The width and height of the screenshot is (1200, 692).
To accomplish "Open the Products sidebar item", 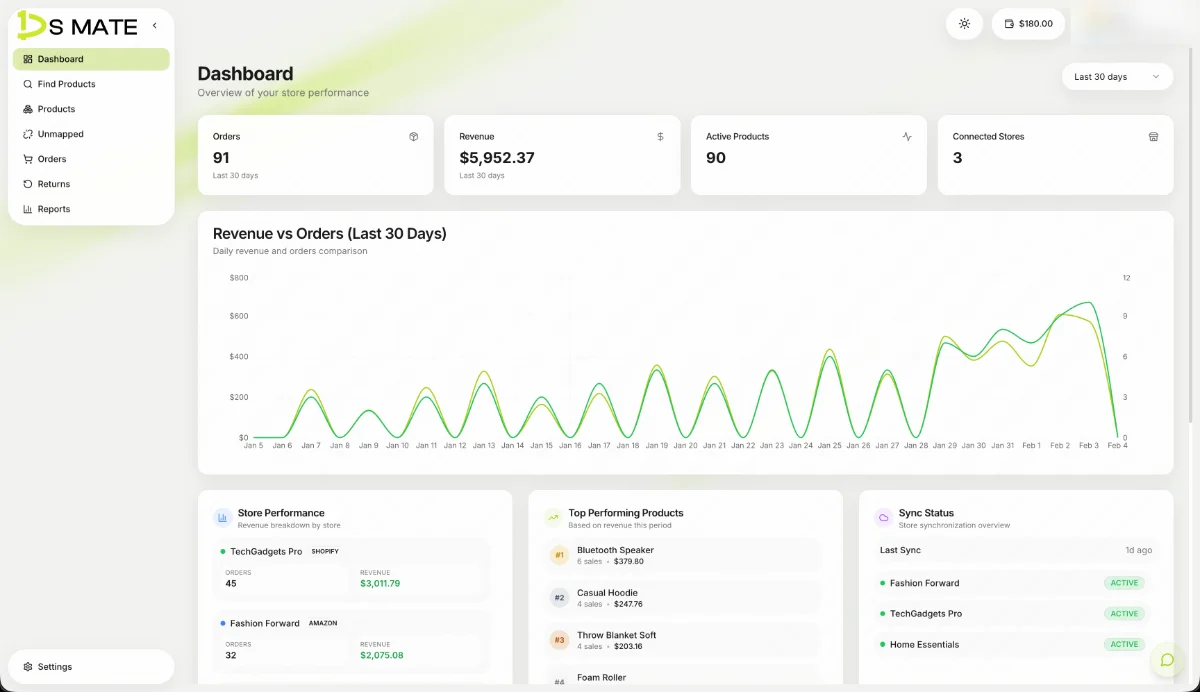I will coord(91,109).
